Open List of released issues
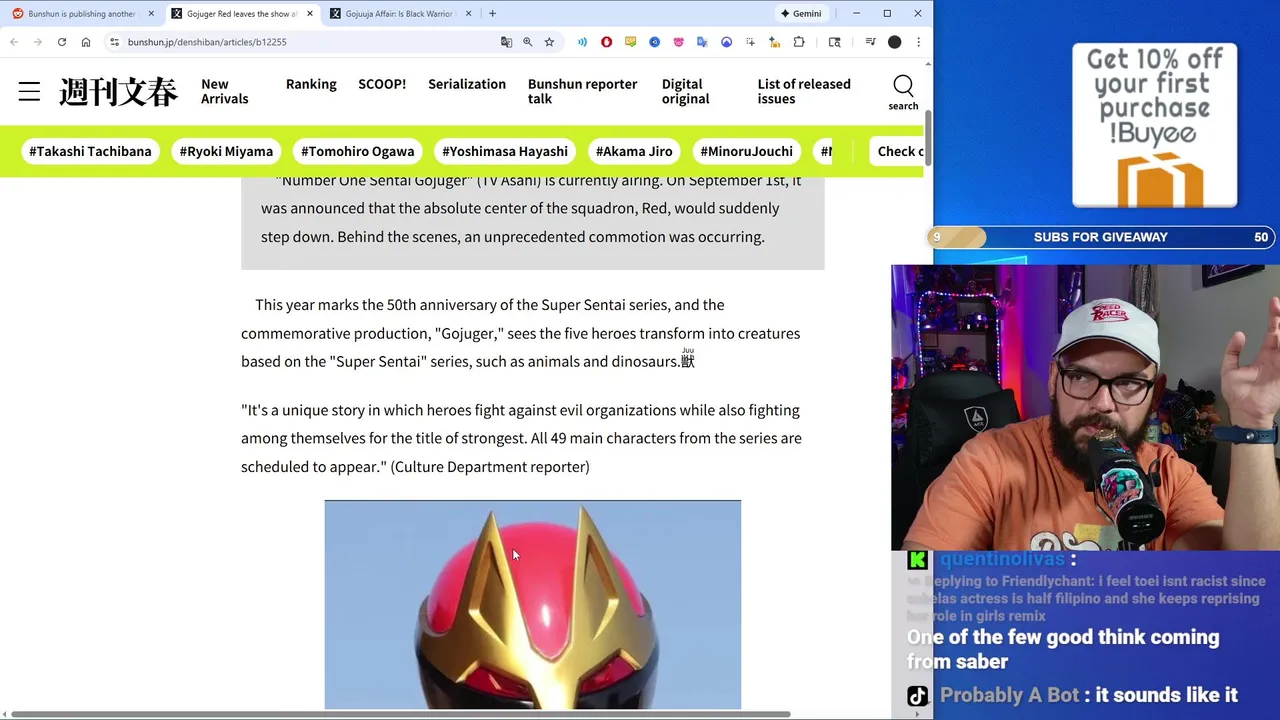The width and height of the screenshot is (1280, 720). point(804,91)
